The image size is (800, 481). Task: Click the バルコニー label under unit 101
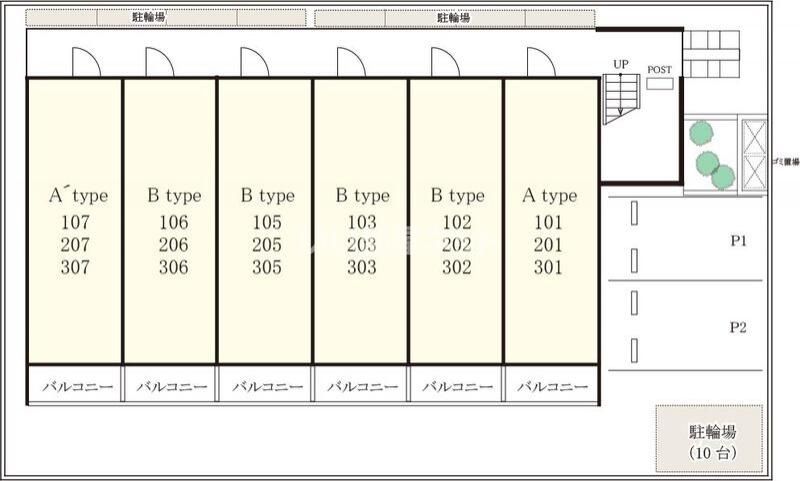click(553, 387)
